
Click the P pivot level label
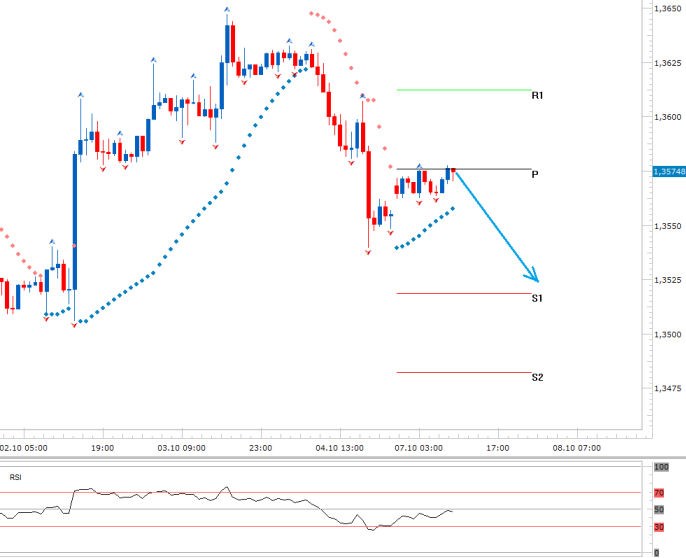point(535,175)
